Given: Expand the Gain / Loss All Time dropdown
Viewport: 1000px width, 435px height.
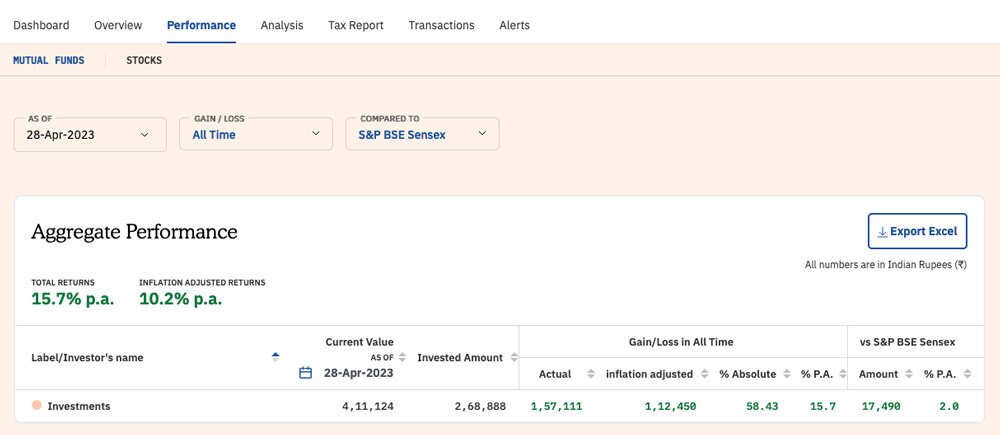Looking at the screenshot, I should 255,133.
